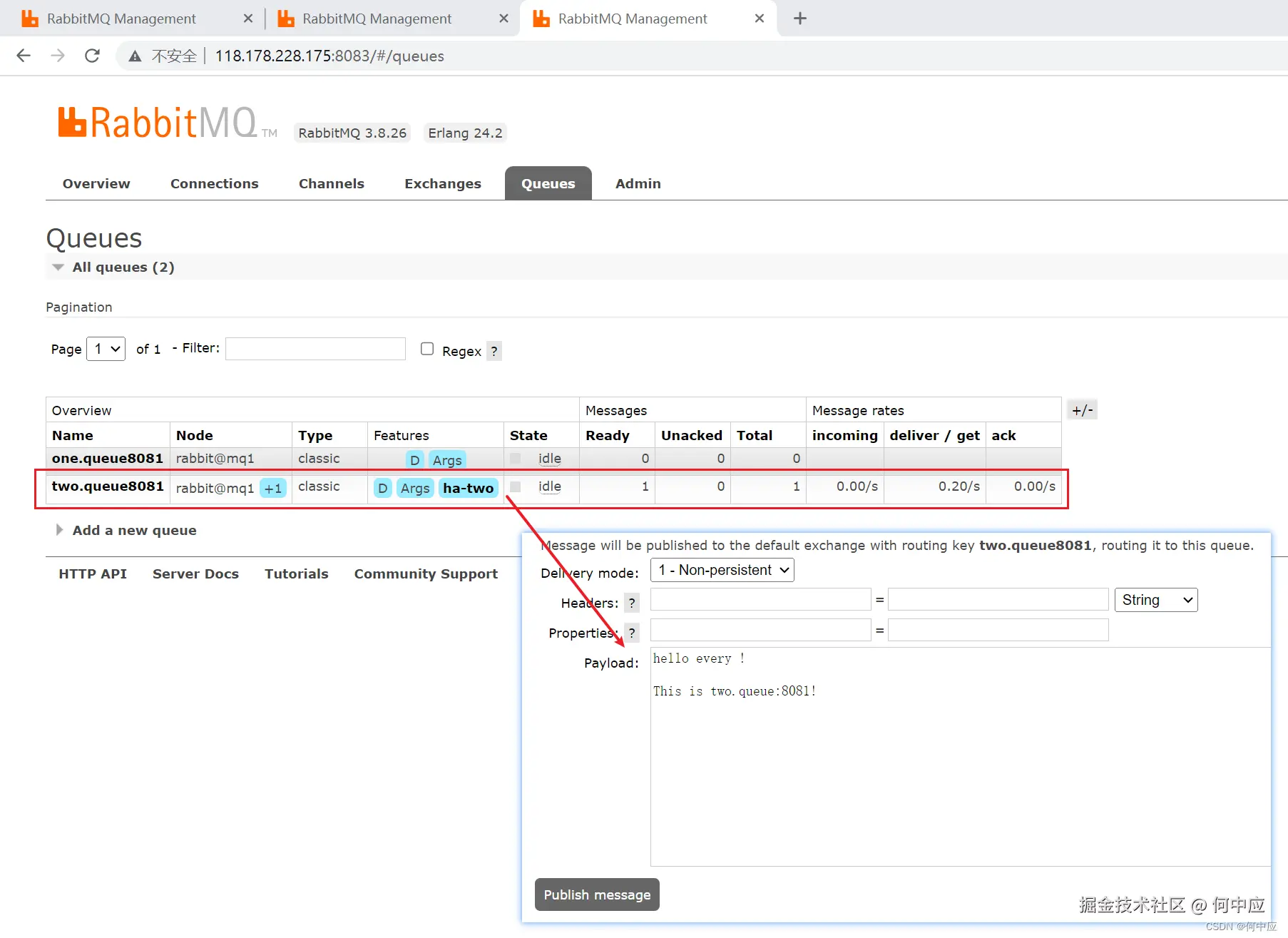Click the browser address bar URL
The width and height of the screenshot is (1288, 938).
coord(329,56)
